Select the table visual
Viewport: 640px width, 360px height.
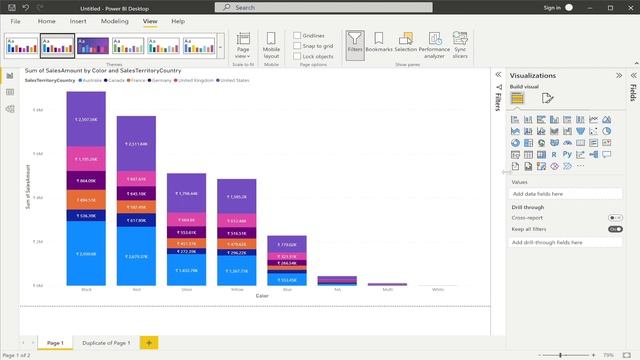pos(528,155)
